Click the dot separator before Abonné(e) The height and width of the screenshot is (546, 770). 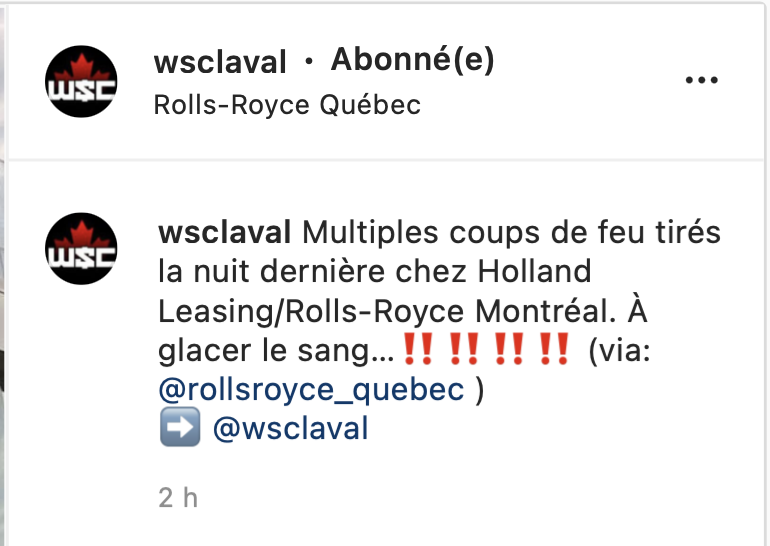pos(308,61)
